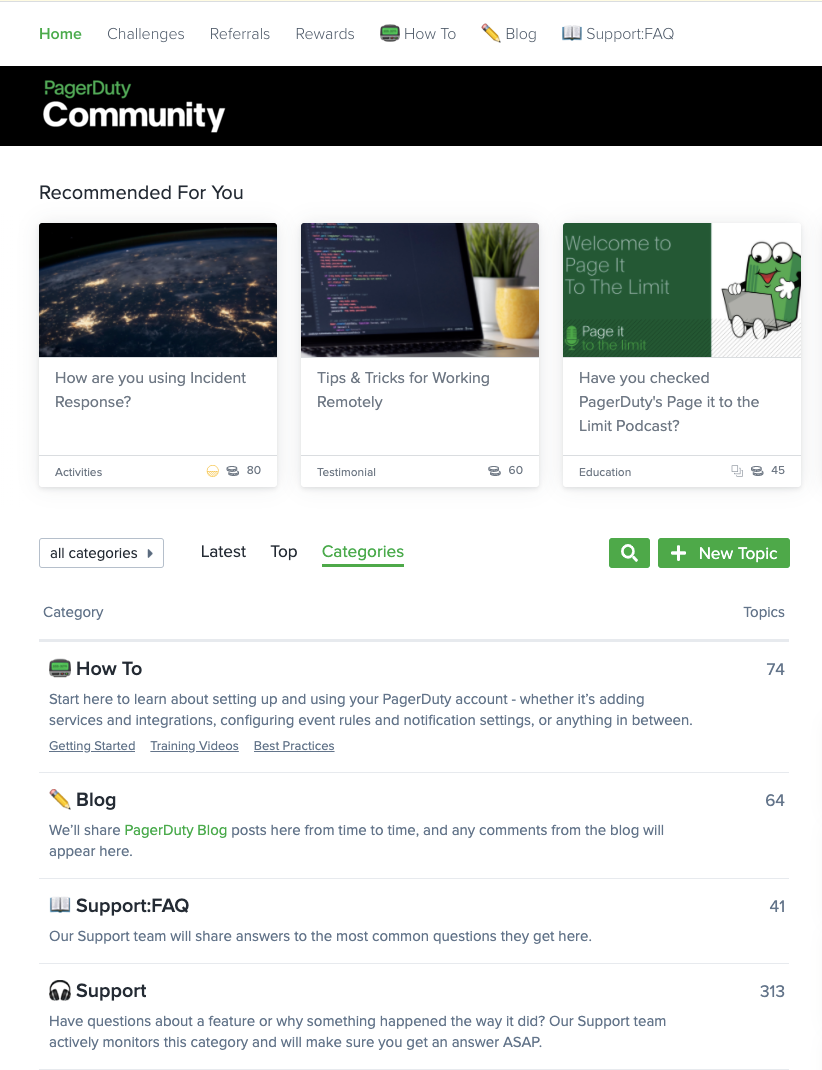Click the coin stack icon on Testimonial card
This screenshot has height=1070, width=822.
pos(494,471)
